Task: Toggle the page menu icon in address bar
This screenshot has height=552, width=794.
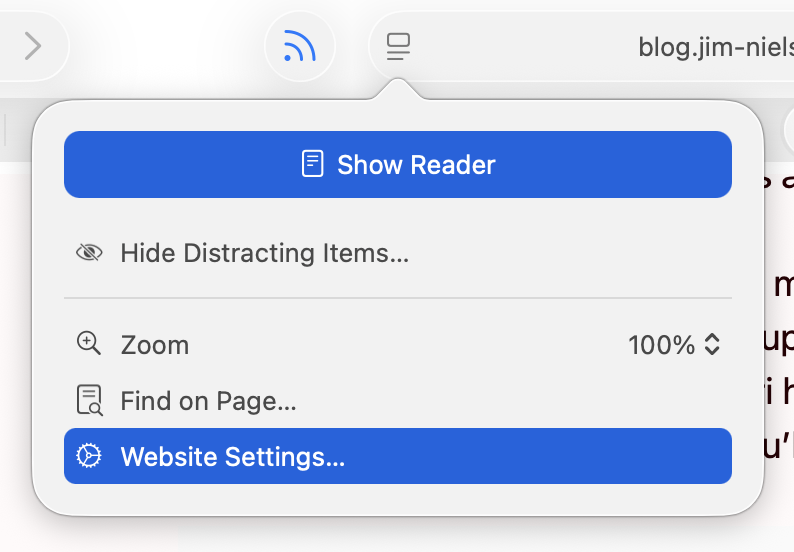Action: click(x=399, y=46)
